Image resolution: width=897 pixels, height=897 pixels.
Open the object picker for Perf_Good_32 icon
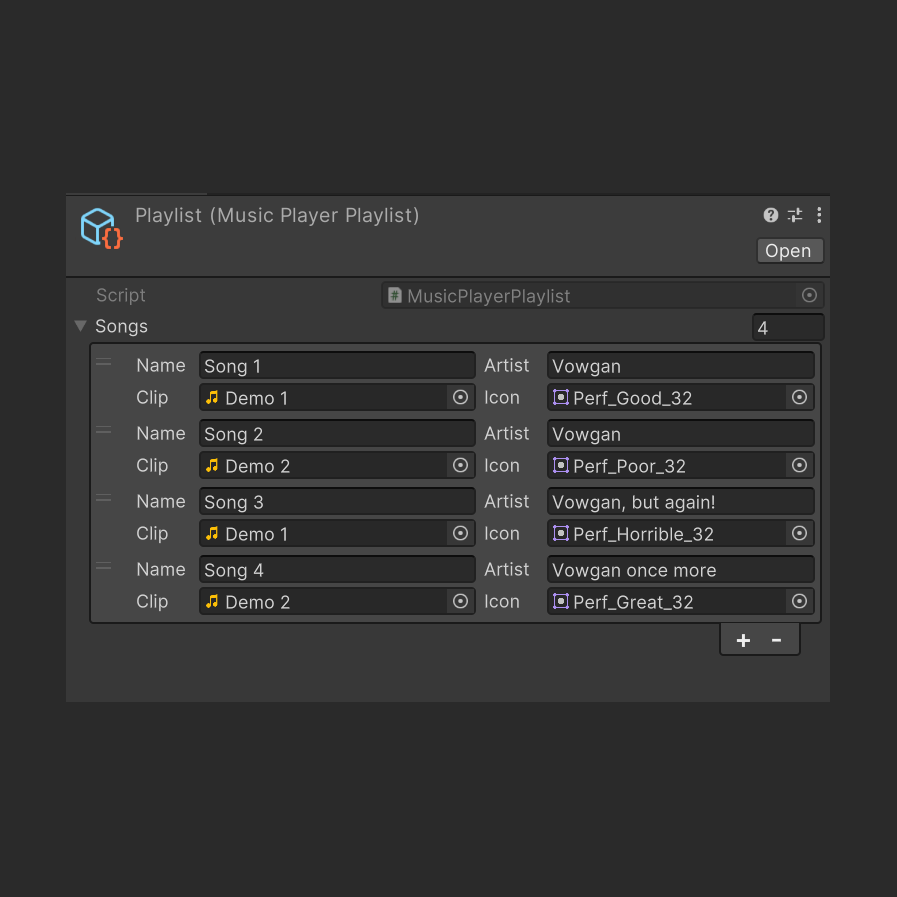(799, 397)
